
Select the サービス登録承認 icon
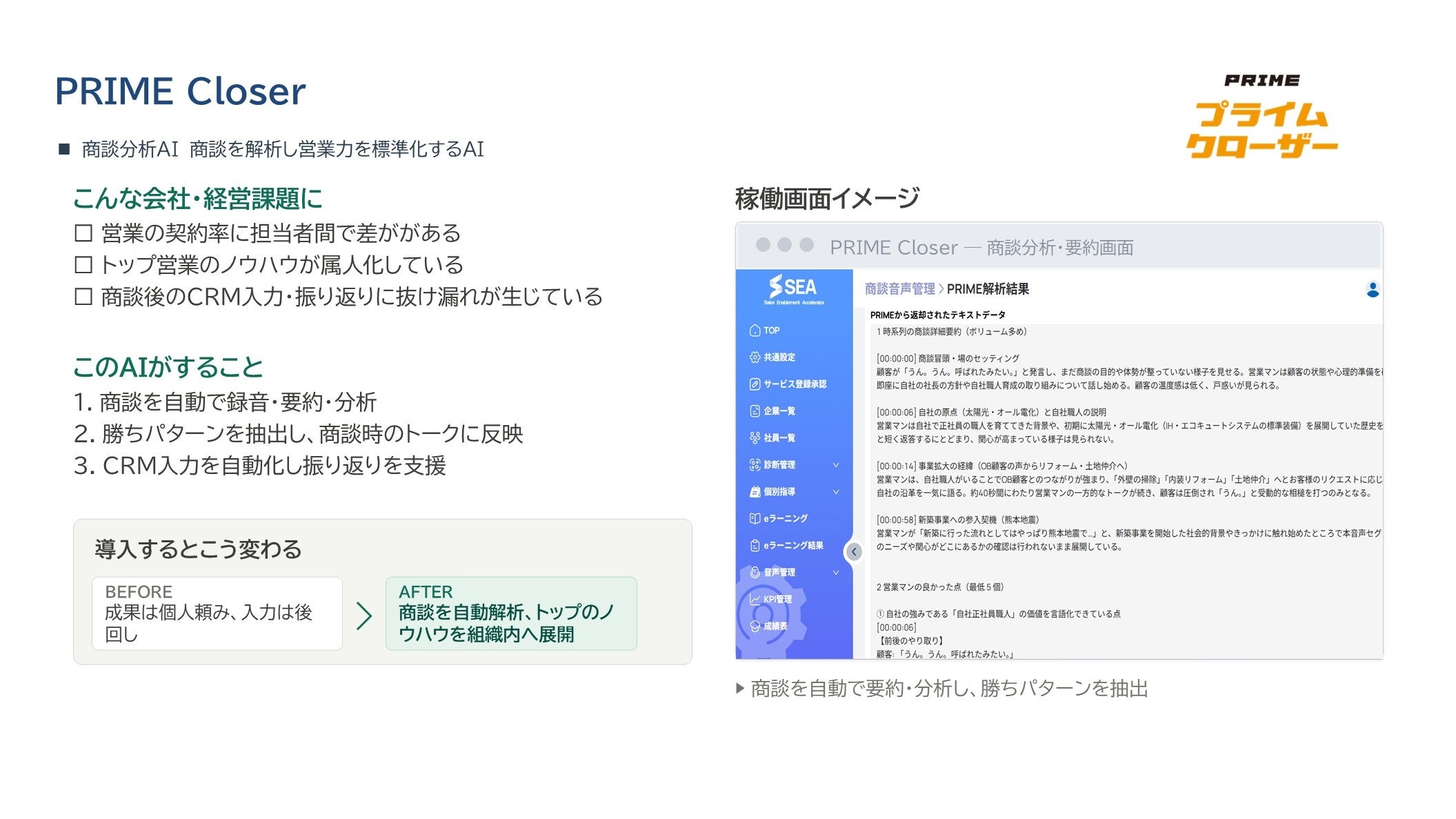pos(755,384)
